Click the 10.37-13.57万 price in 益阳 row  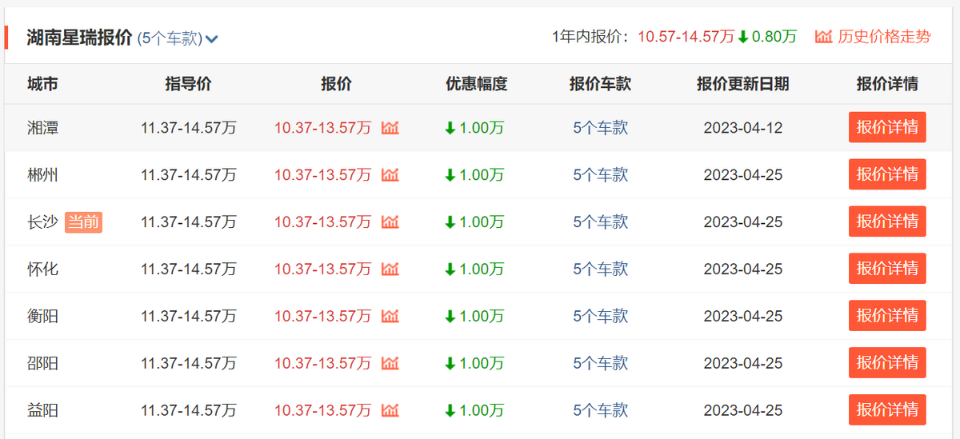coord(323,410)
